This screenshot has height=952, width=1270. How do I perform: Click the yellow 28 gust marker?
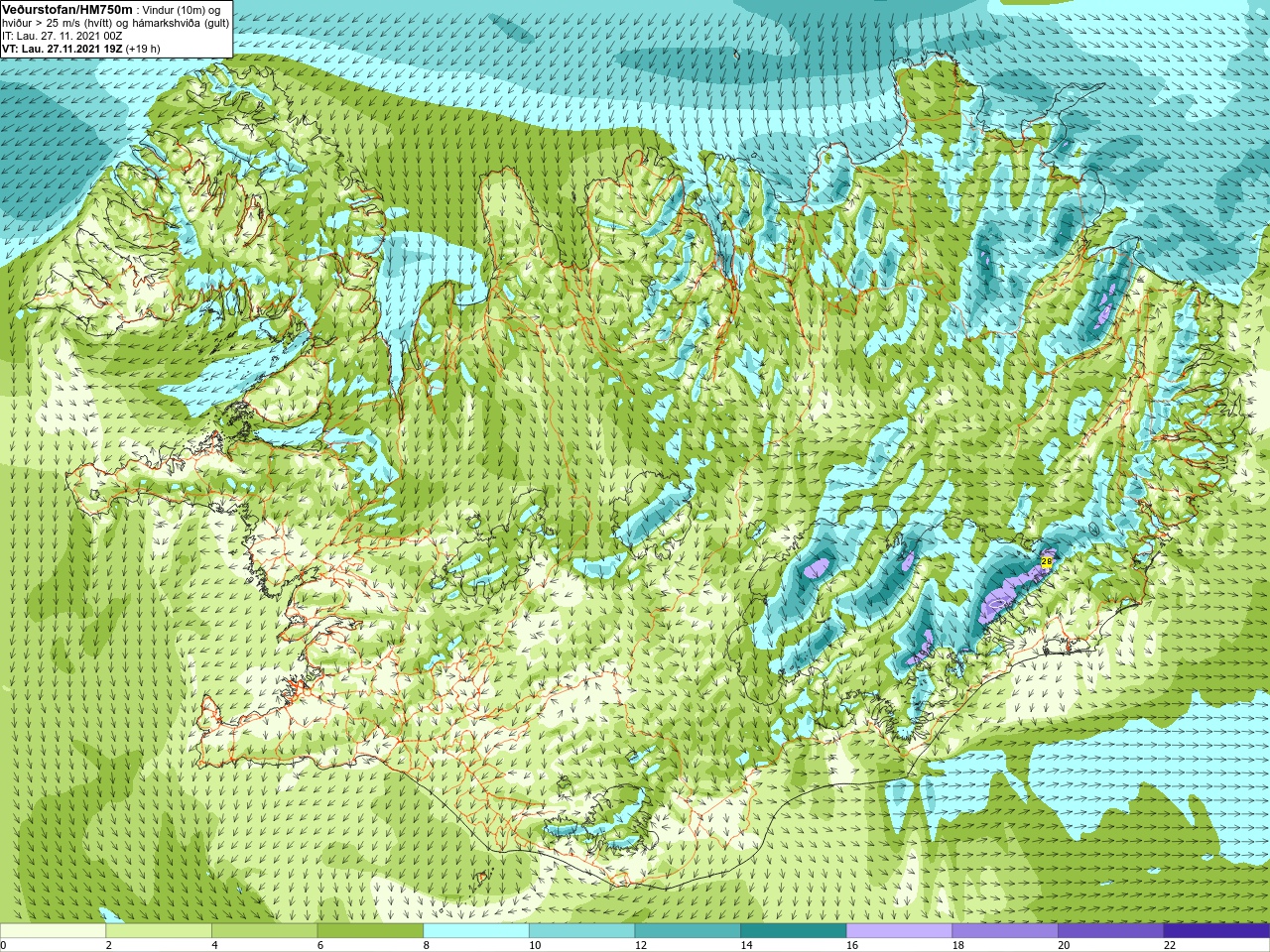click(1046, 561)
